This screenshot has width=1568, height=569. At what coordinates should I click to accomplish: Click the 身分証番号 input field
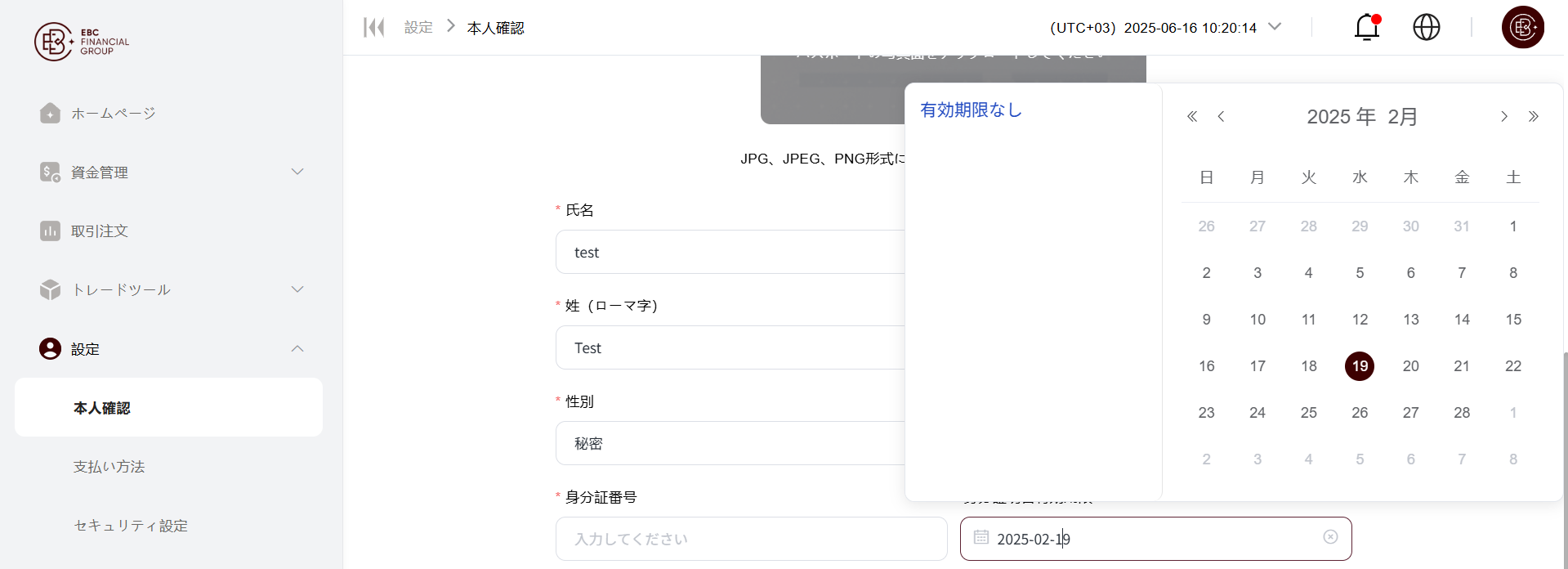pos(751,539)
